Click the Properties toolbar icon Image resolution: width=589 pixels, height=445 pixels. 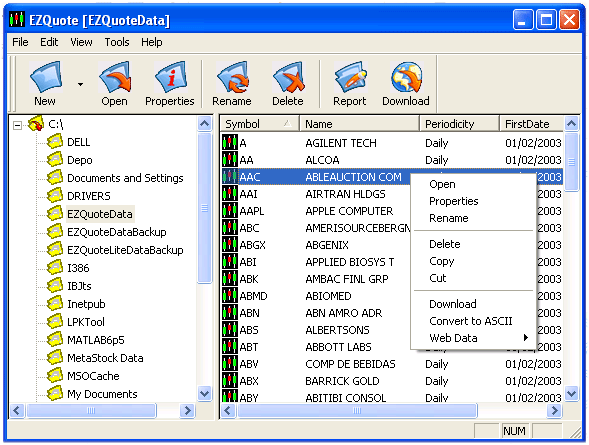pyautogui.click(x=170, y=77)
